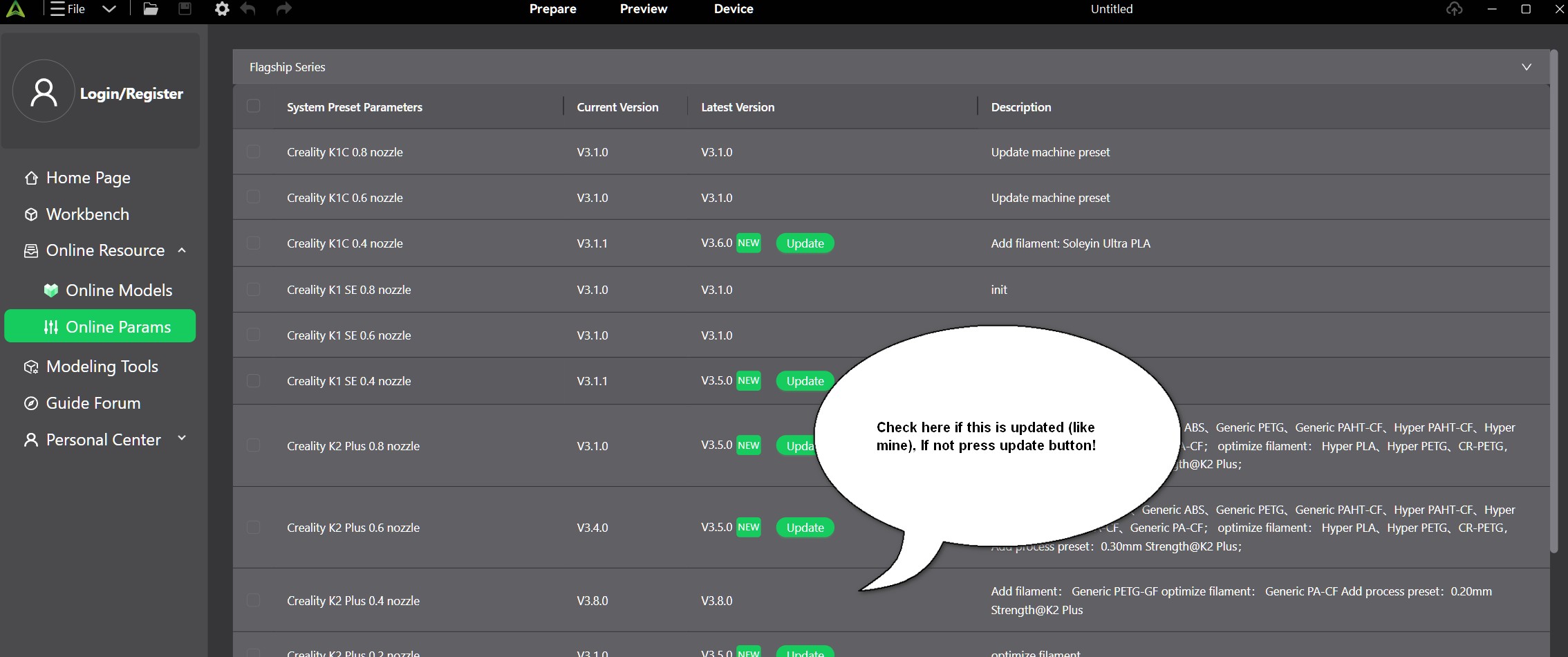The image size is (1568, 657).
Task: Update the Creality K1C 0.4 nozzle preset
Action: tap(805, 243)
